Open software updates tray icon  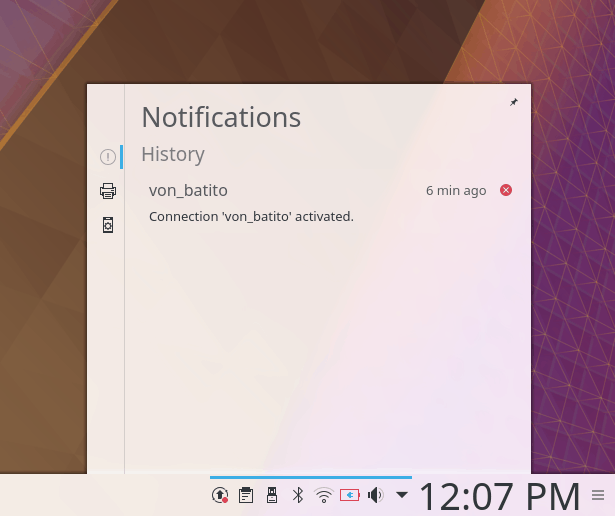tap(220, 495)
